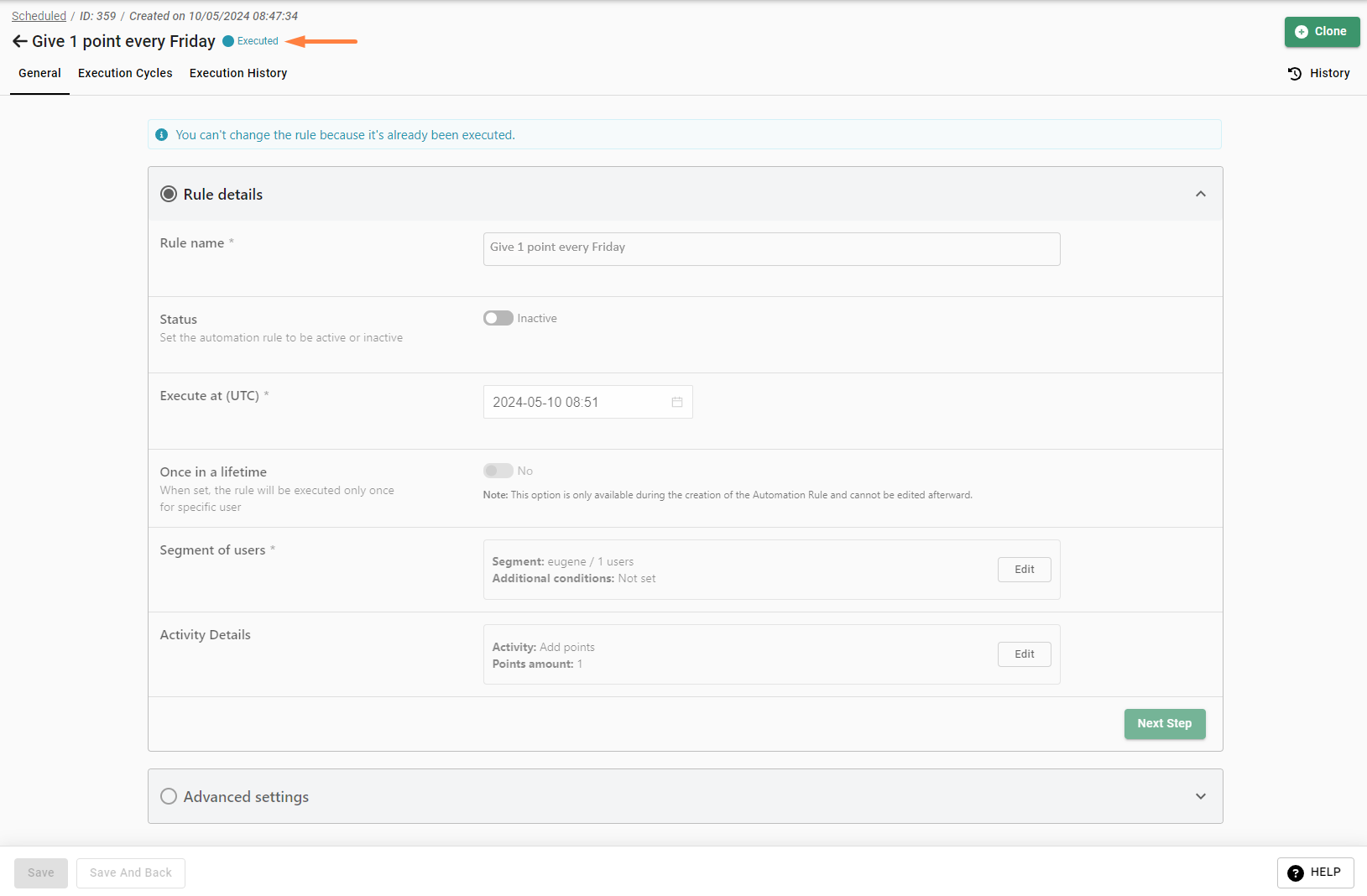Click the plus icon on Clone button
The height and width of the screenshot is (896, 1367).
click(1301, 32)
